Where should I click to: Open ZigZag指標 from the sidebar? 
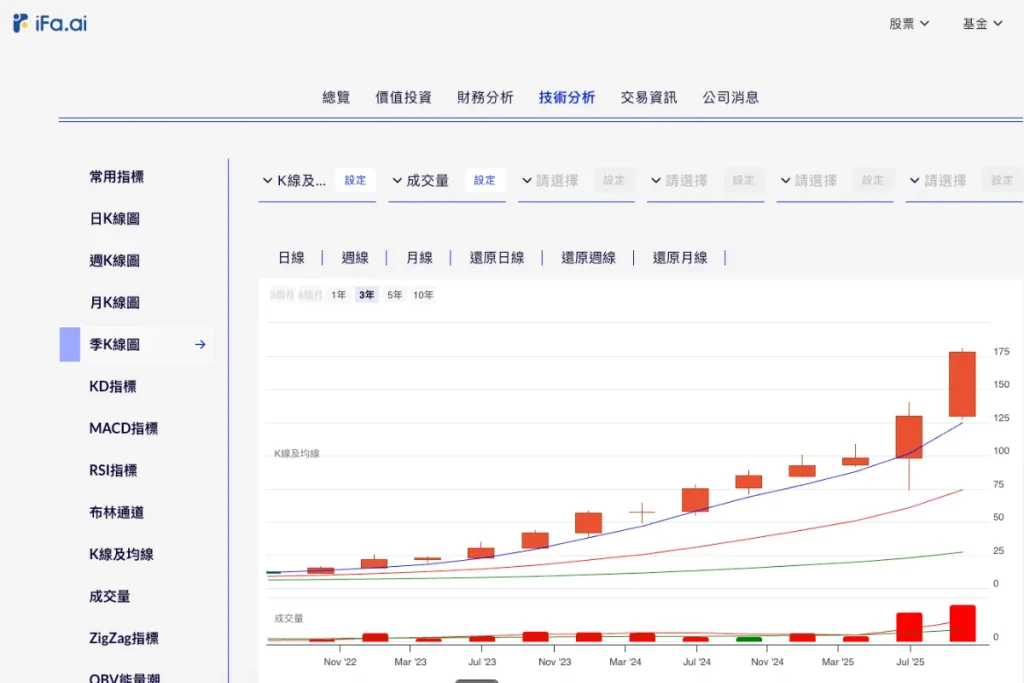pyautogui.click(x=123, y=638)
